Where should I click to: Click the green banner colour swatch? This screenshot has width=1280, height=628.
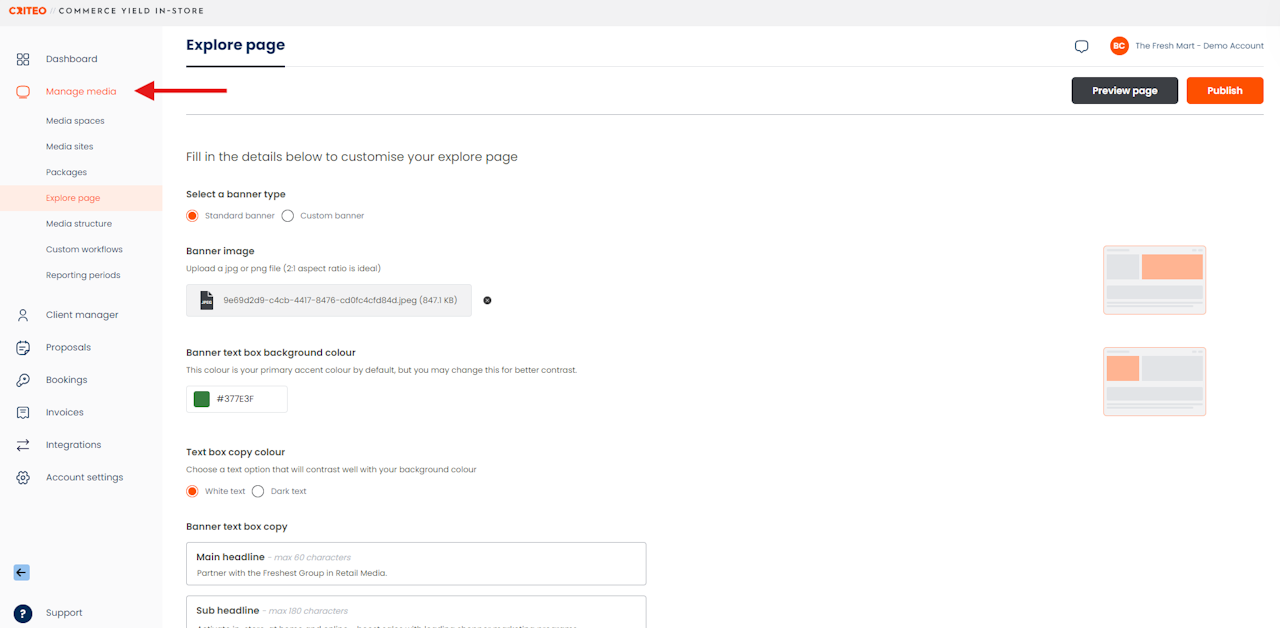point(202,399)
